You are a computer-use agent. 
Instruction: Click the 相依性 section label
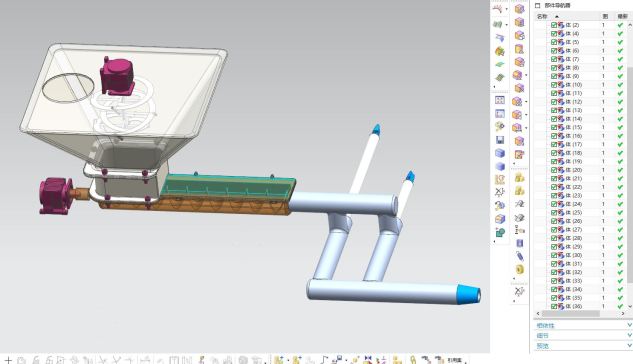coord(545,325)
